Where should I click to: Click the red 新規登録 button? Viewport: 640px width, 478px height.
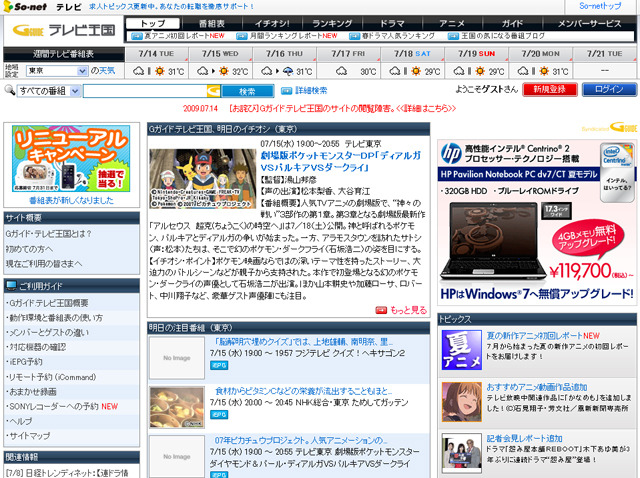tap(550, 89)
